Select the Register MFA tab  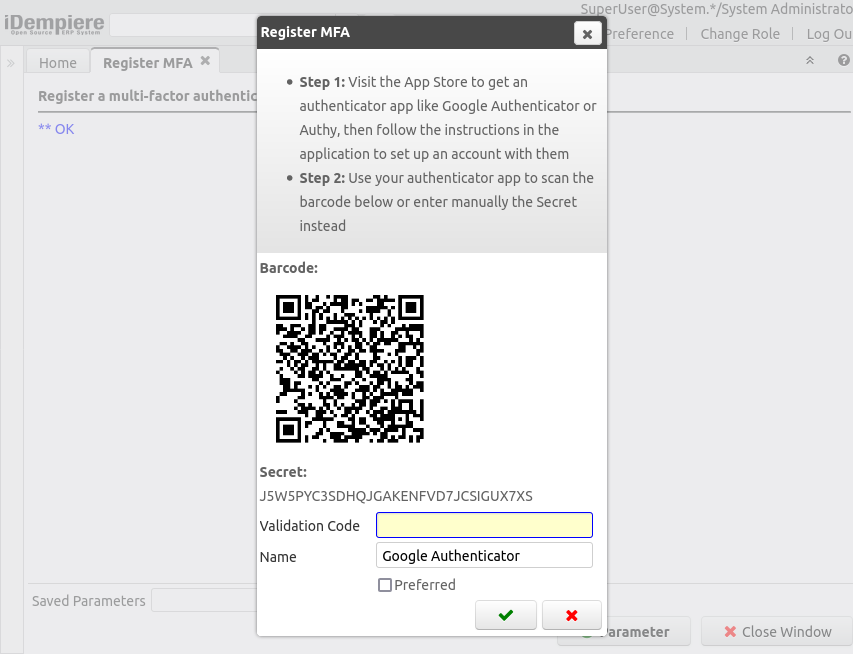click(145, 61)
